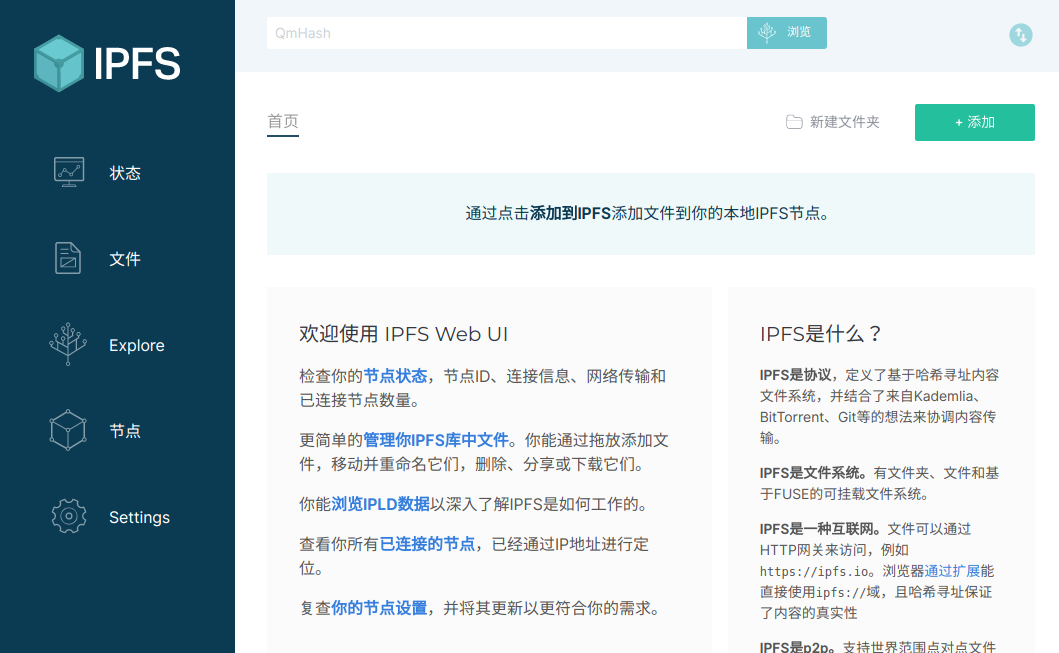1059x653 pixels.
Task: Click the IPFS是一种互联网 bold text
Action: [x=816, y=529]
